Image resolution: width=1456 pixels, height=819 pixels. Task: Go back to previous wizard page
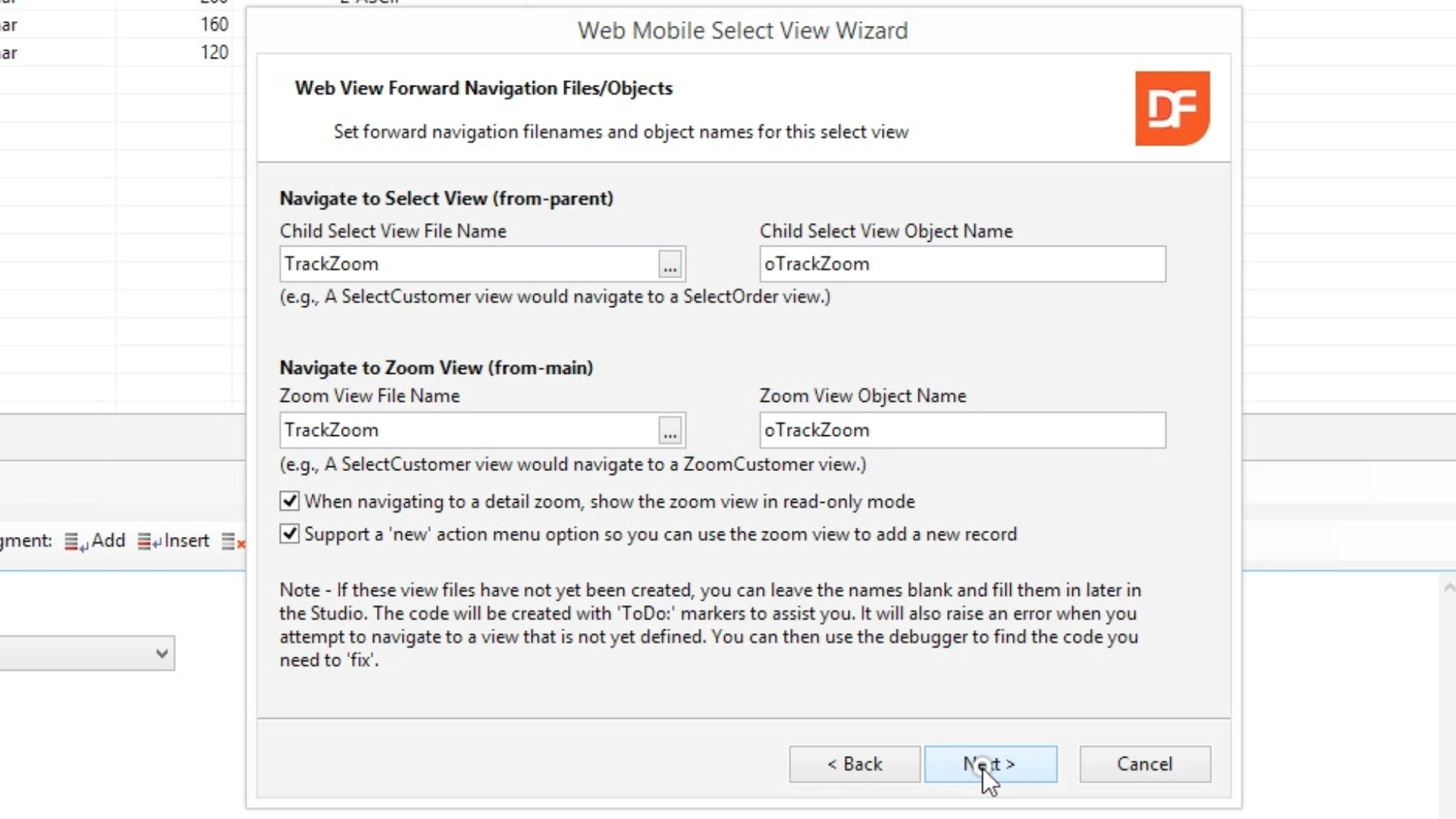pyautogui.click(x=854, y=764)
